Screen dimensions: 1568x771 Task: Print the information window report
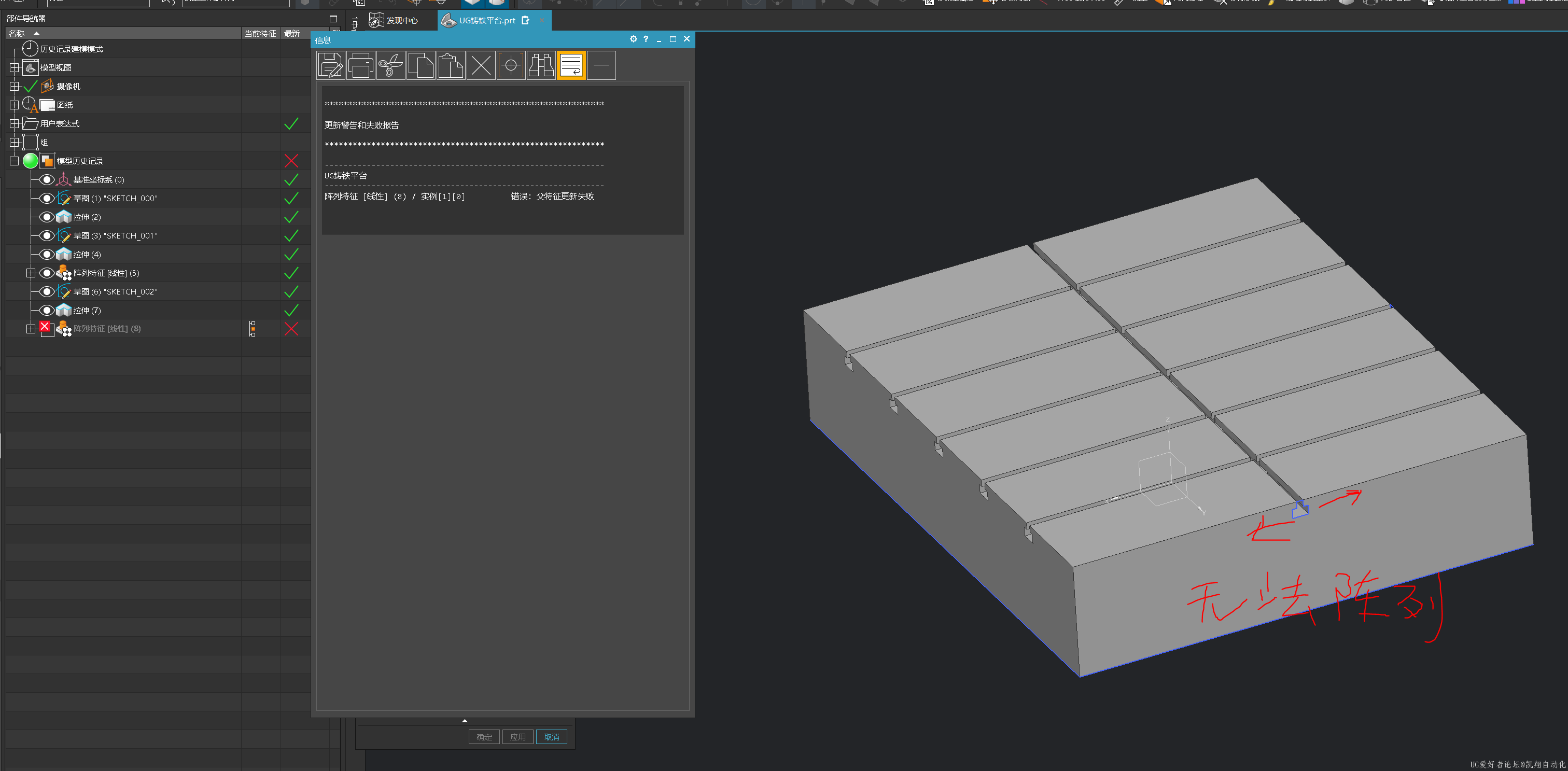click(x=360, y=65)
